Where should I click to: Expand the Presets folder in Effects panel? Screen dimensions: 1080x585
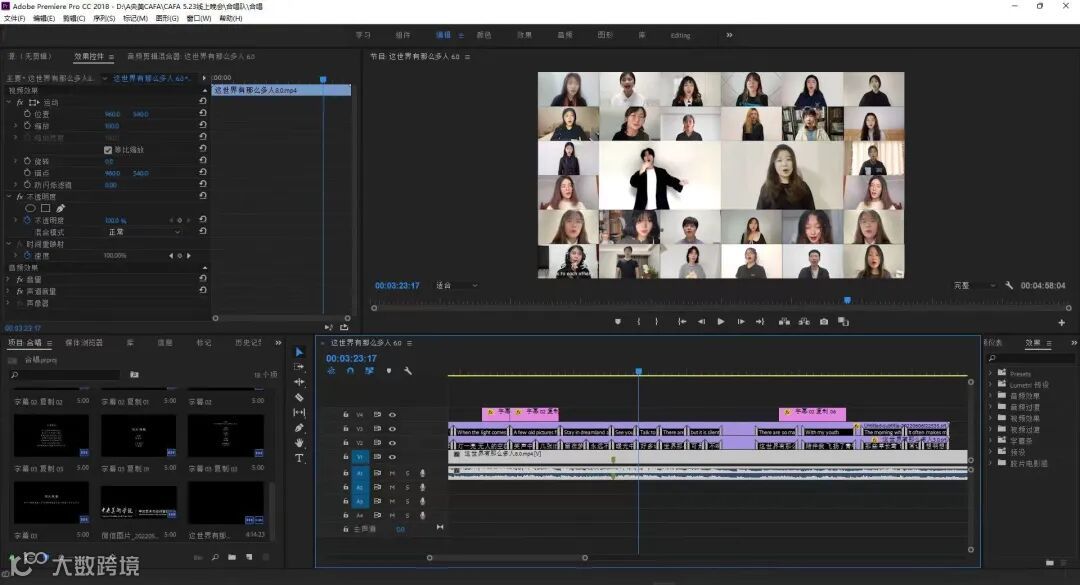[990, 374]
